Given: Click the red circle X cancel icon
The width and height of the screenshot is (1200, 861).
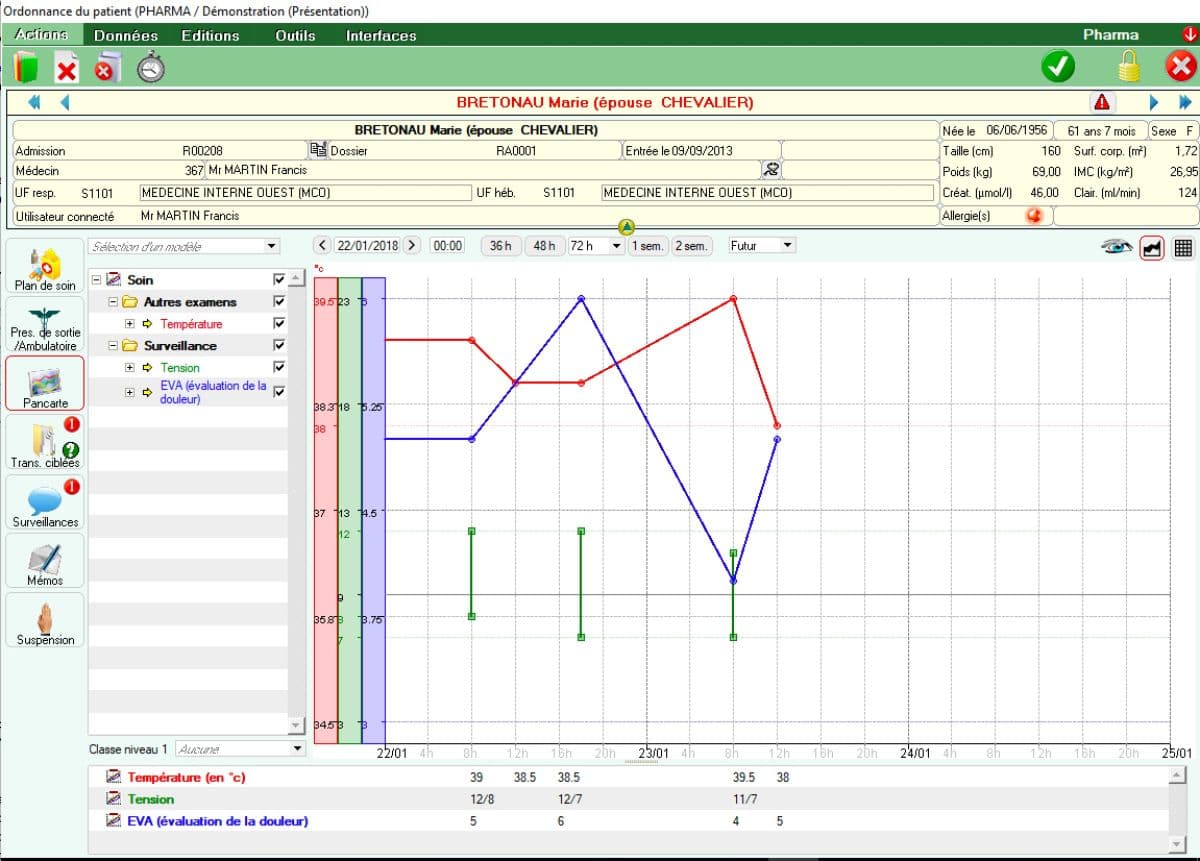Looking at the screenshot, I should click(1181, 67).
